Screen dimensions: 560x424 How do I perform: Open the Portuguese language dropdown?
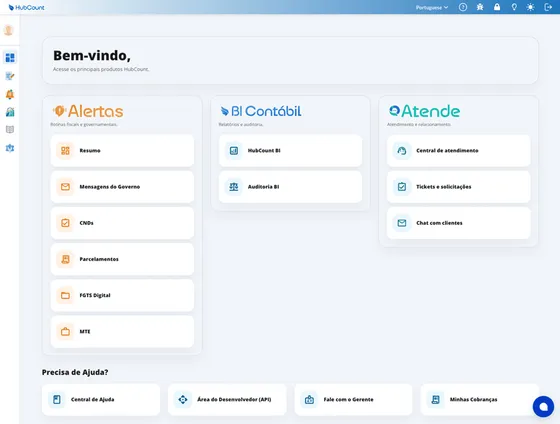432,8
